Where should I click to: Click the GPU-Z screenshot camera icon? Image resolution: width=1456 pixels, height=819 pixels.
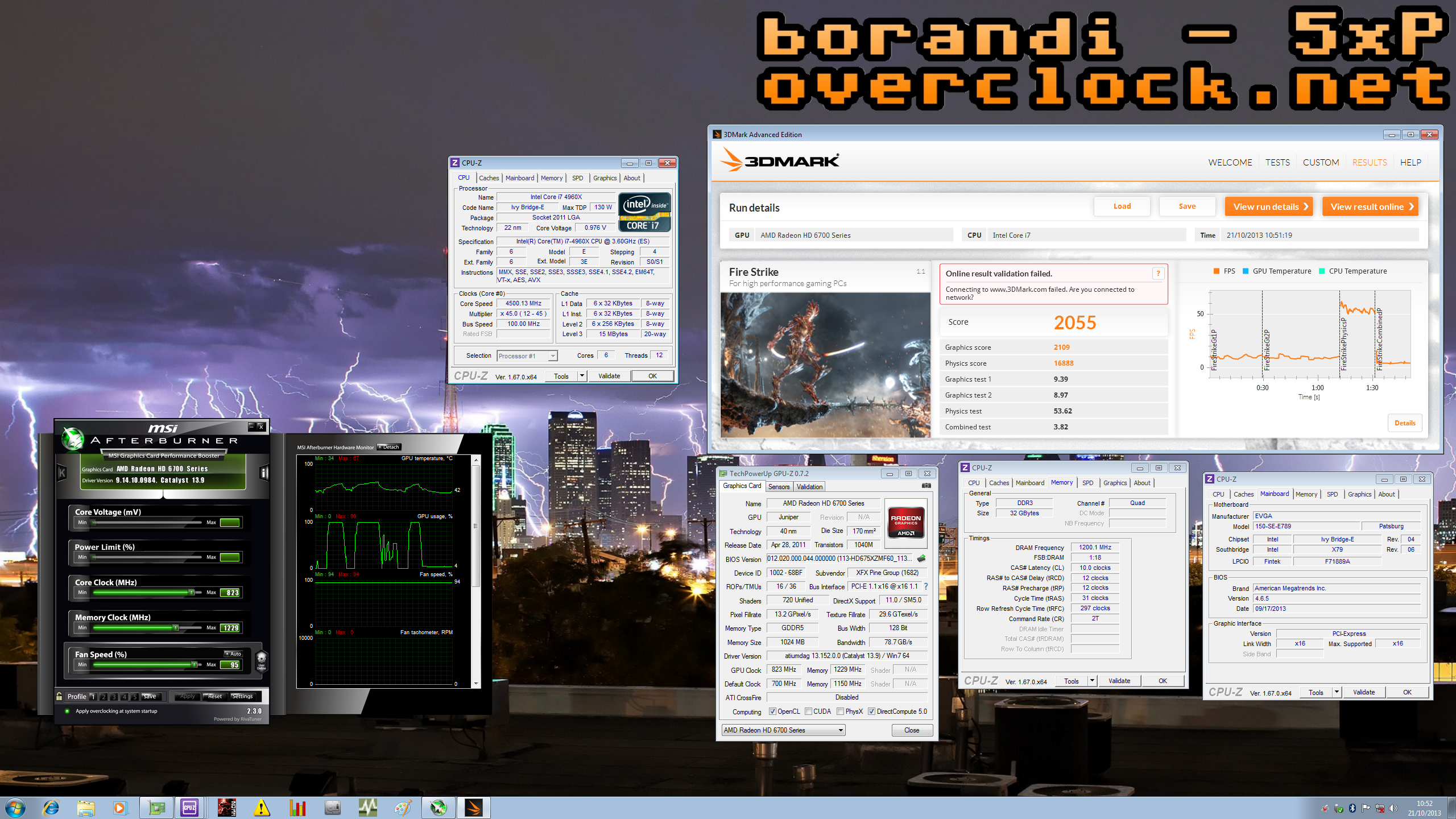coord(926,486)
